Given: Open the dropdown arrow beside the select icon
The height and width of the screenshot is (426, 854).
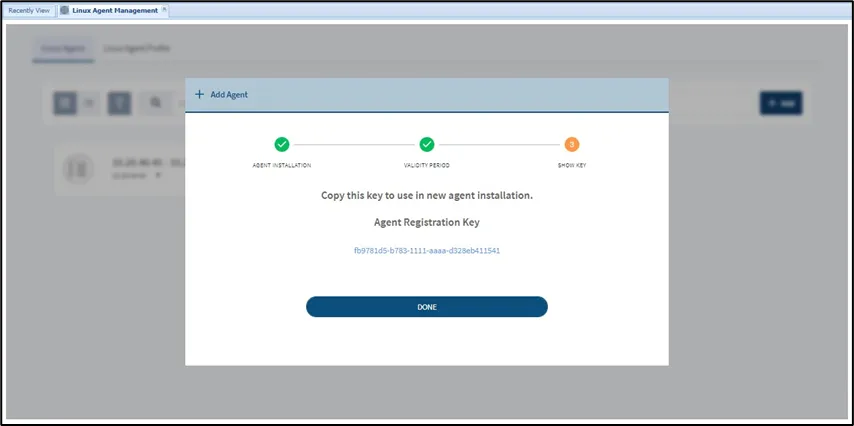Looking at the screenshot, I should (90, 103).
